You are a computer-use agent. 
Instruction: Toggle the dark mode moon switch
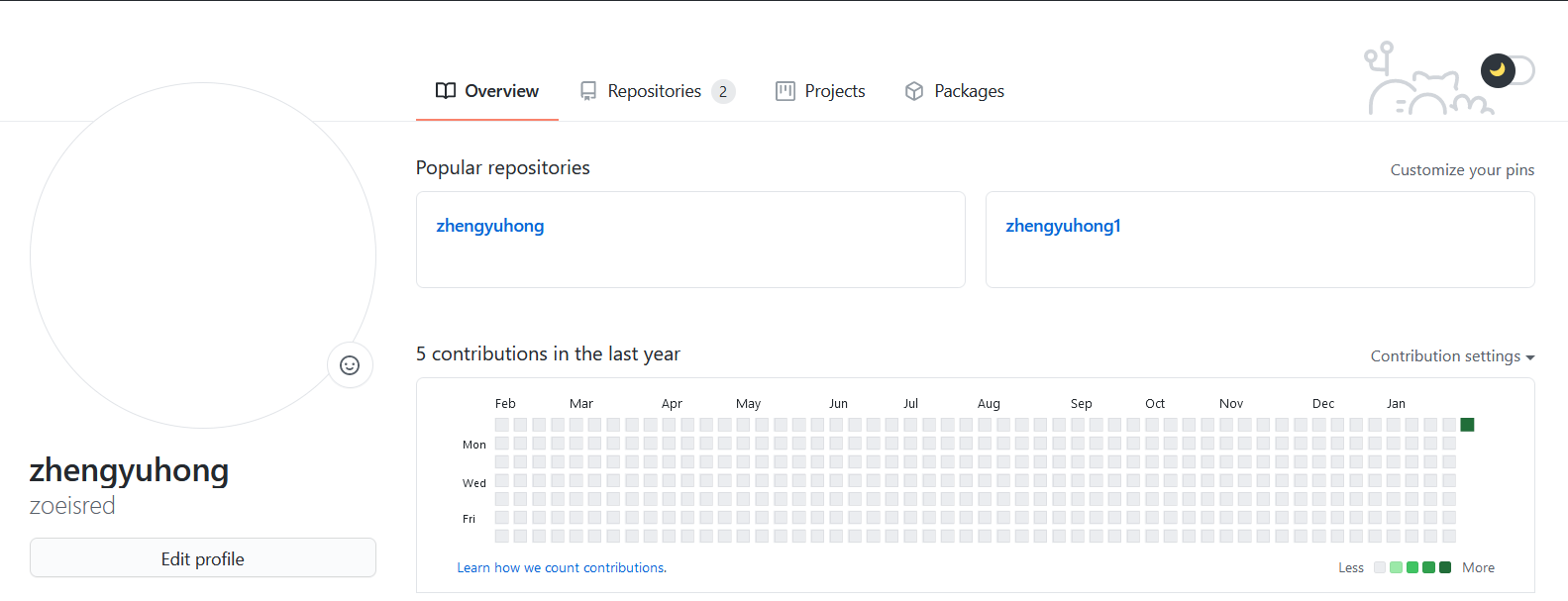point(1506,70)
